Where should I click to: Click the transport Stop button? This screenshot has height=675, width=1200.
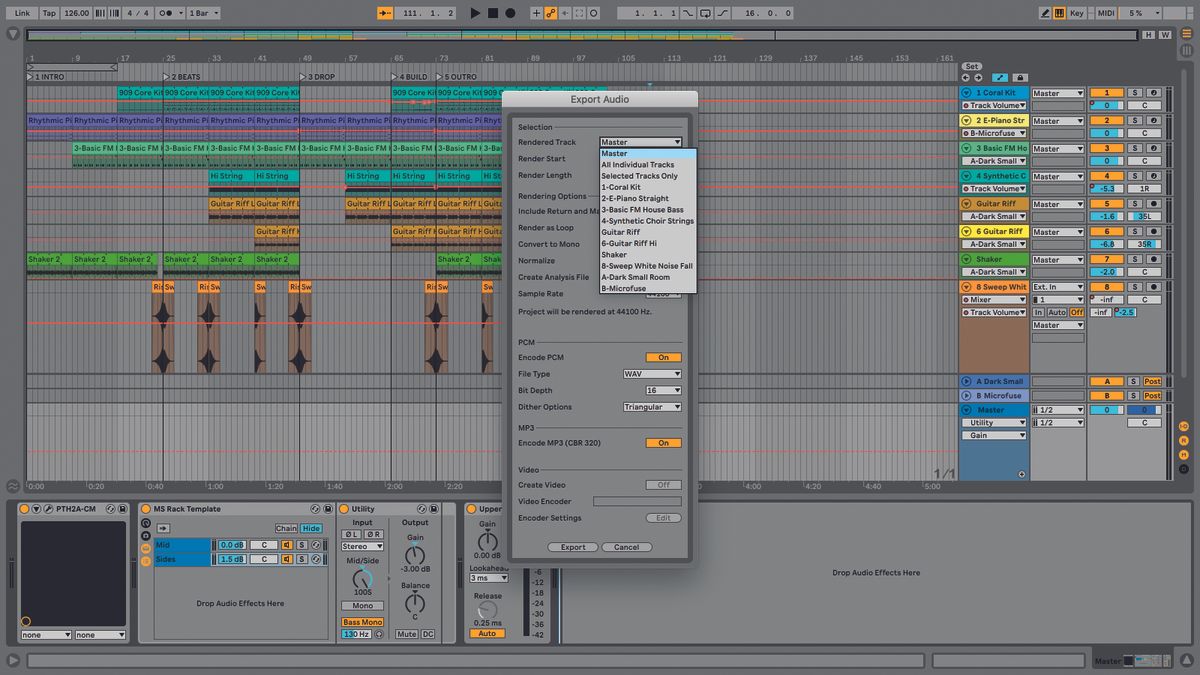click(493, 13)
